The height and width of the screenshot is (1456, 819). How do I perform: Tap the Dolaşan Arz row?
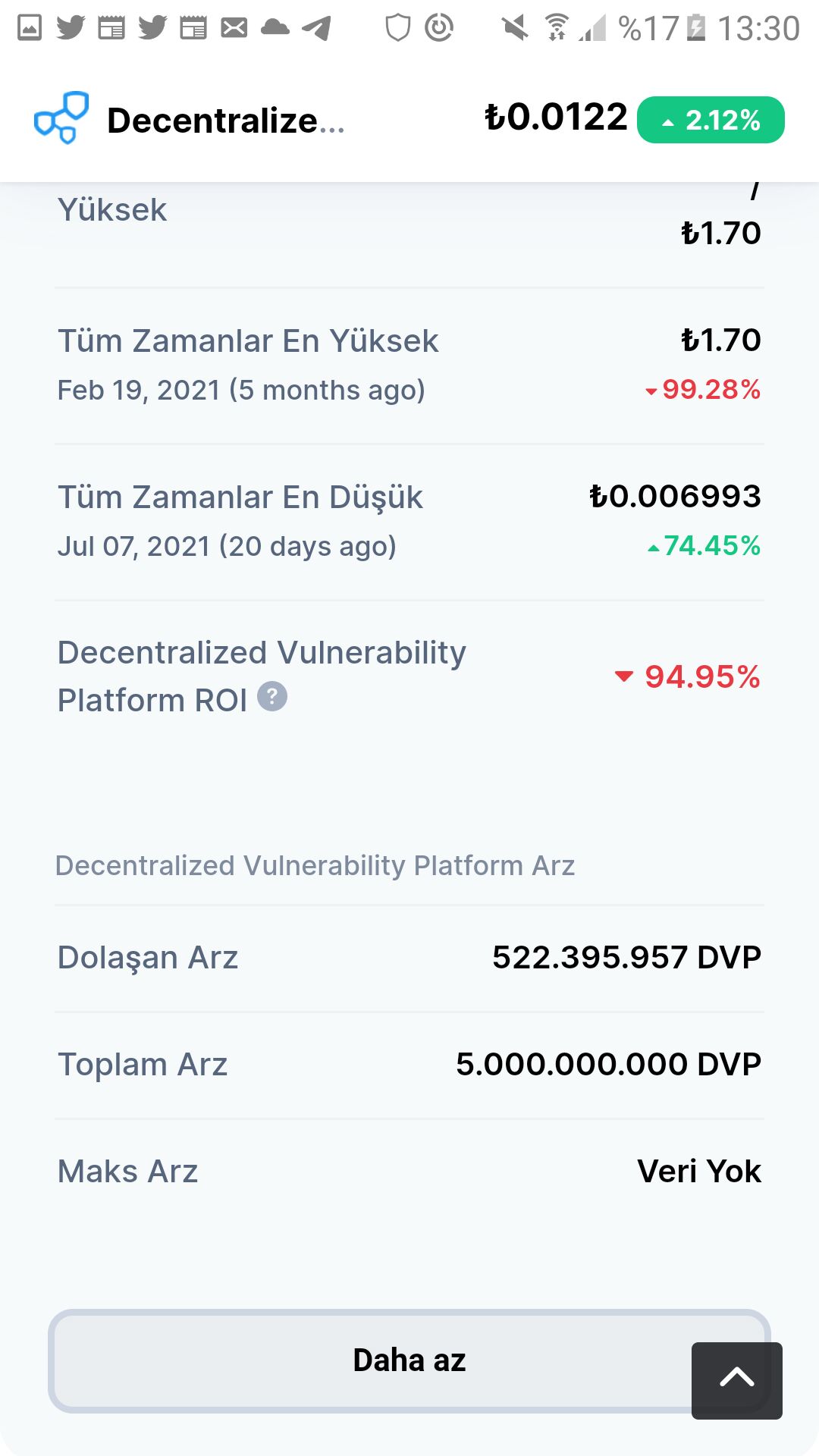point(409,958)
